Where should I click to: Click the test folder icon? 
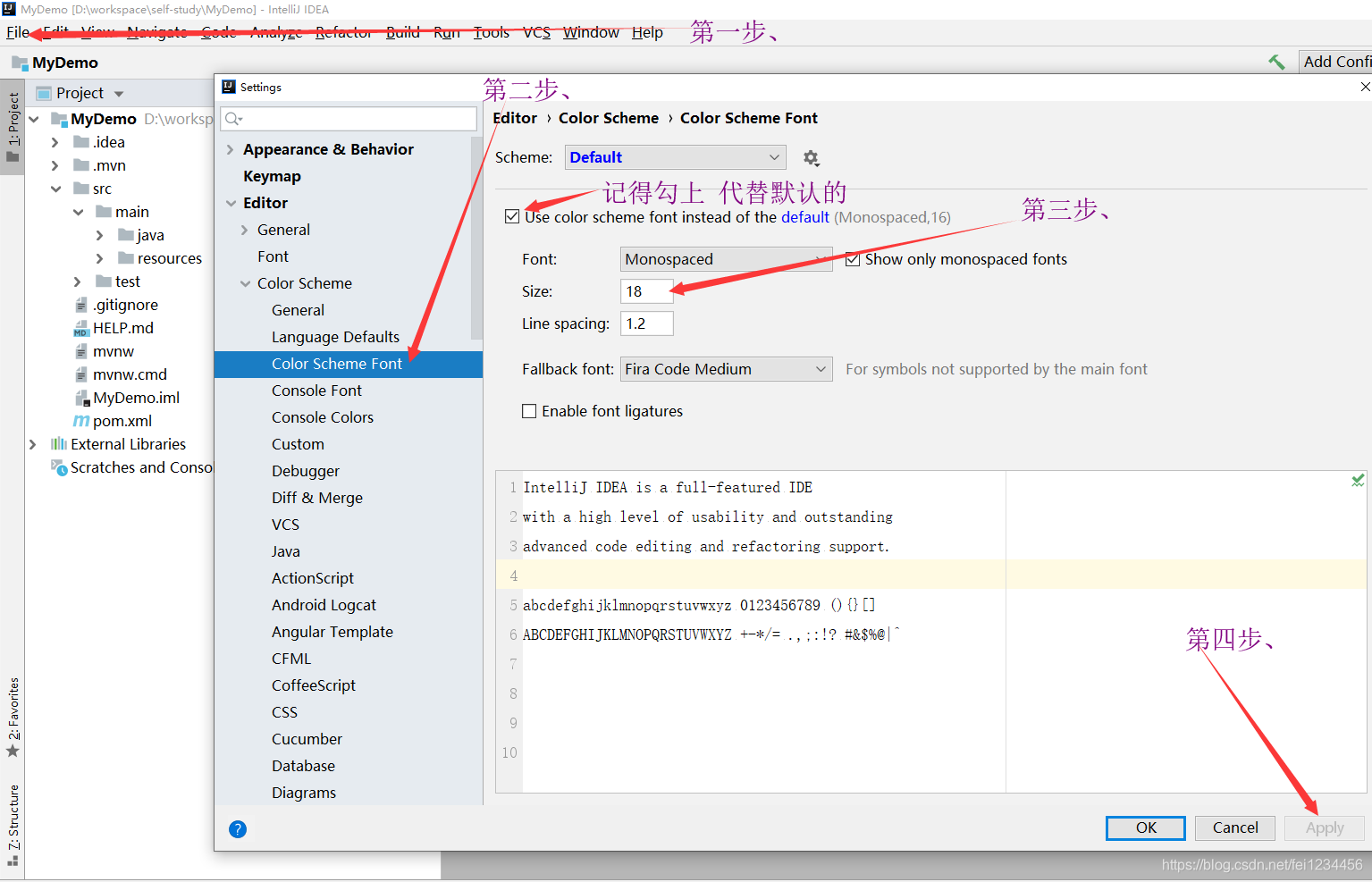[104, 281]
